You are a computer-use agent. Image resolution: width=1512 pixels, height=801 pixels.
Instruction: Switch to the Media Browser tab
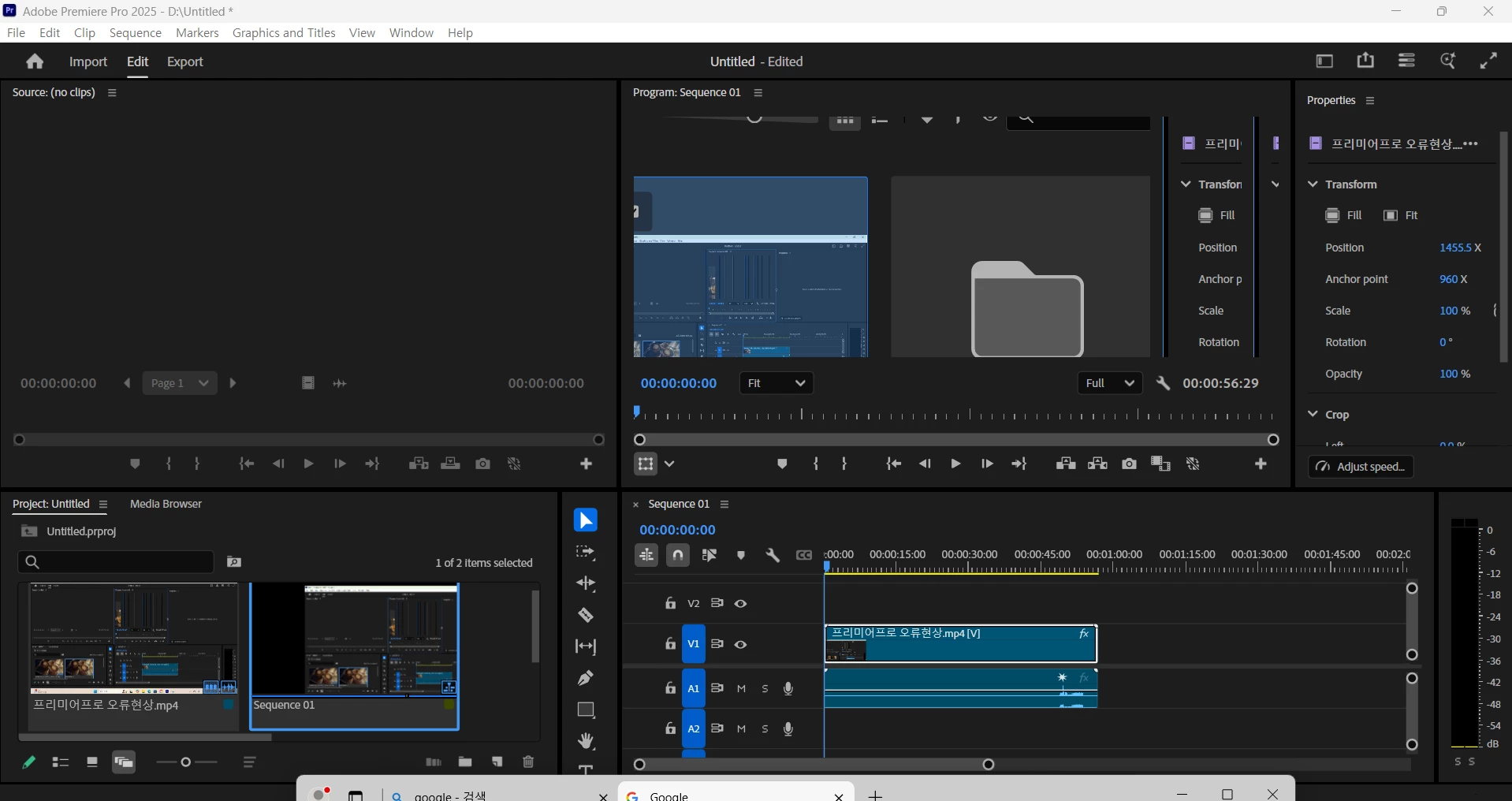click(166, 504)
